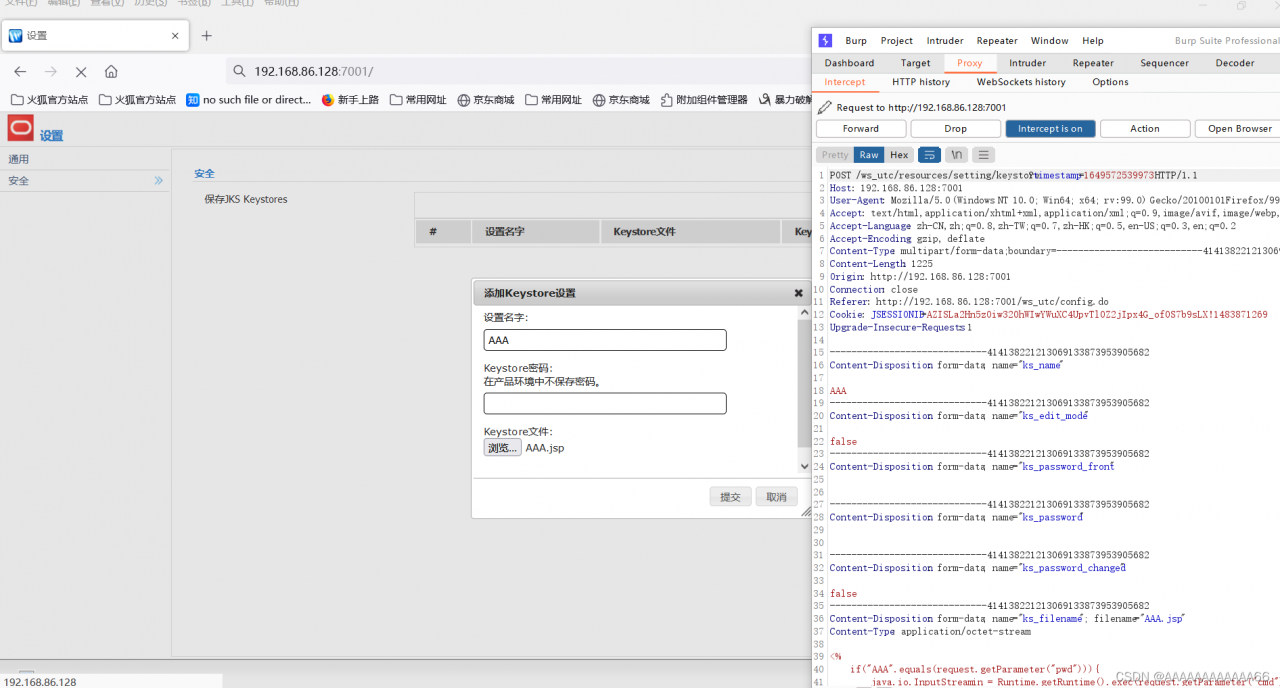
Task: Open the Burp menu
Action: point(856,41)
